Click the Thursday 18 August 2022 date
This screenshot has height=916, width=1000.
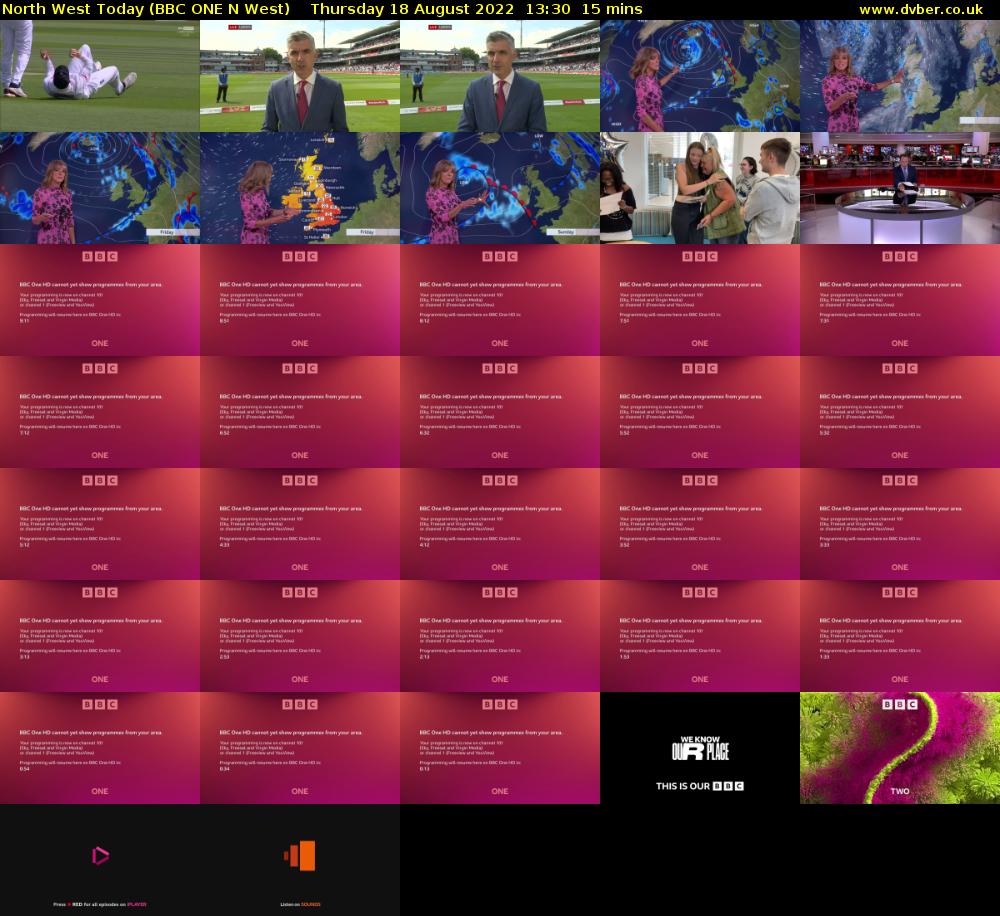(x=412, y=10)
